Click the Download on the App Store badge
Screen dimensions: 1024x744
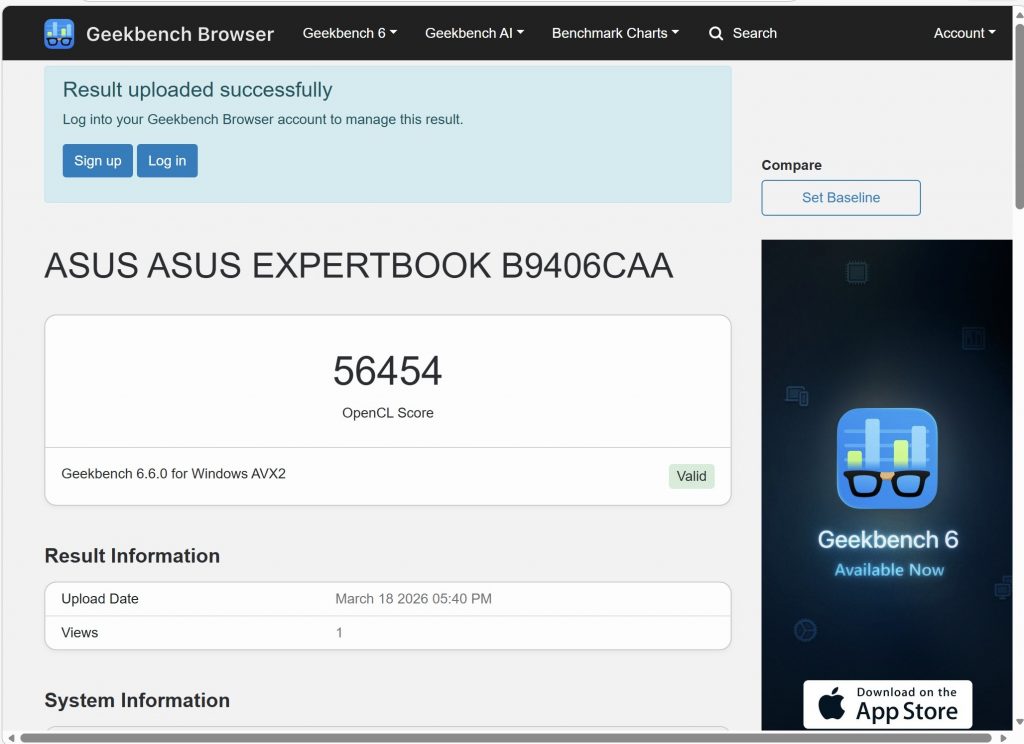886,704
